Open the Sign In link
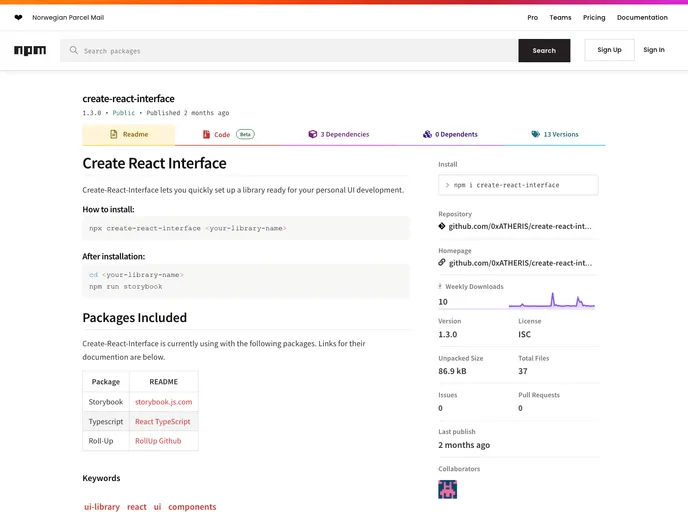Viewport: 688px width, 512px height. (x=654, y=50)
